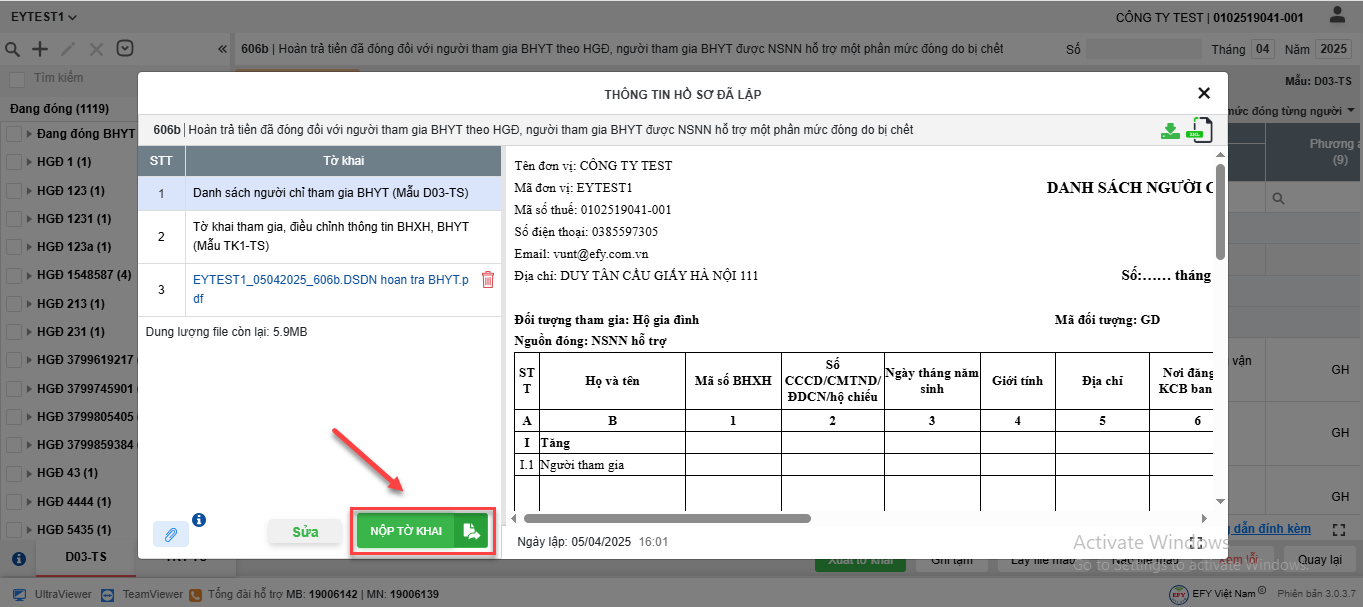Click the blue info icon near paperclip
The width and height of the screenshot is (1363, 607).
tap(199, 520)
